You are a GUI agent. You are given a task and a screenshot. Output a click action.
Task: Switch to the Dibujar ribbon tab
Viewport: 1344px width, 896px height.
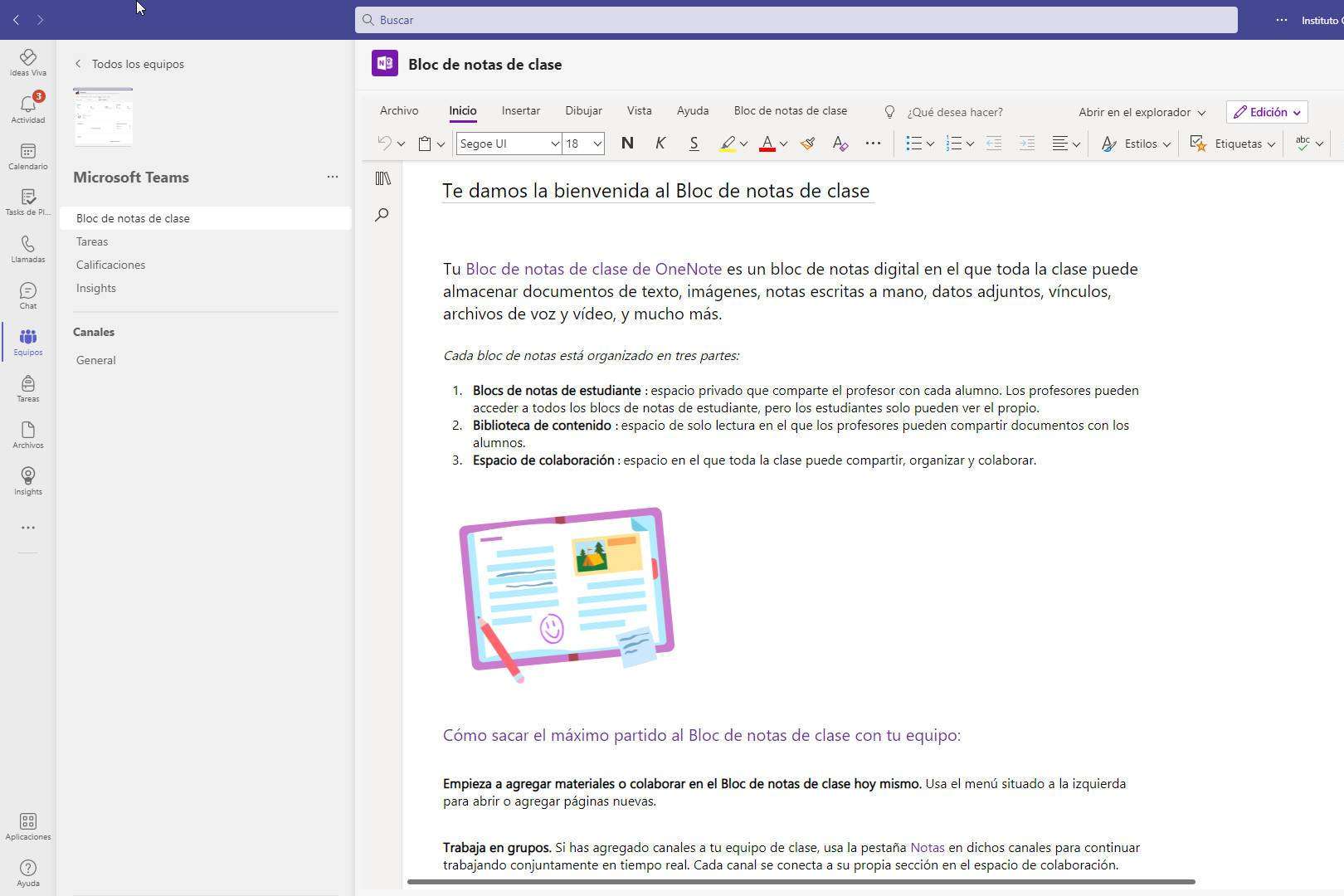pyautogui.click(x=584, y=111)
